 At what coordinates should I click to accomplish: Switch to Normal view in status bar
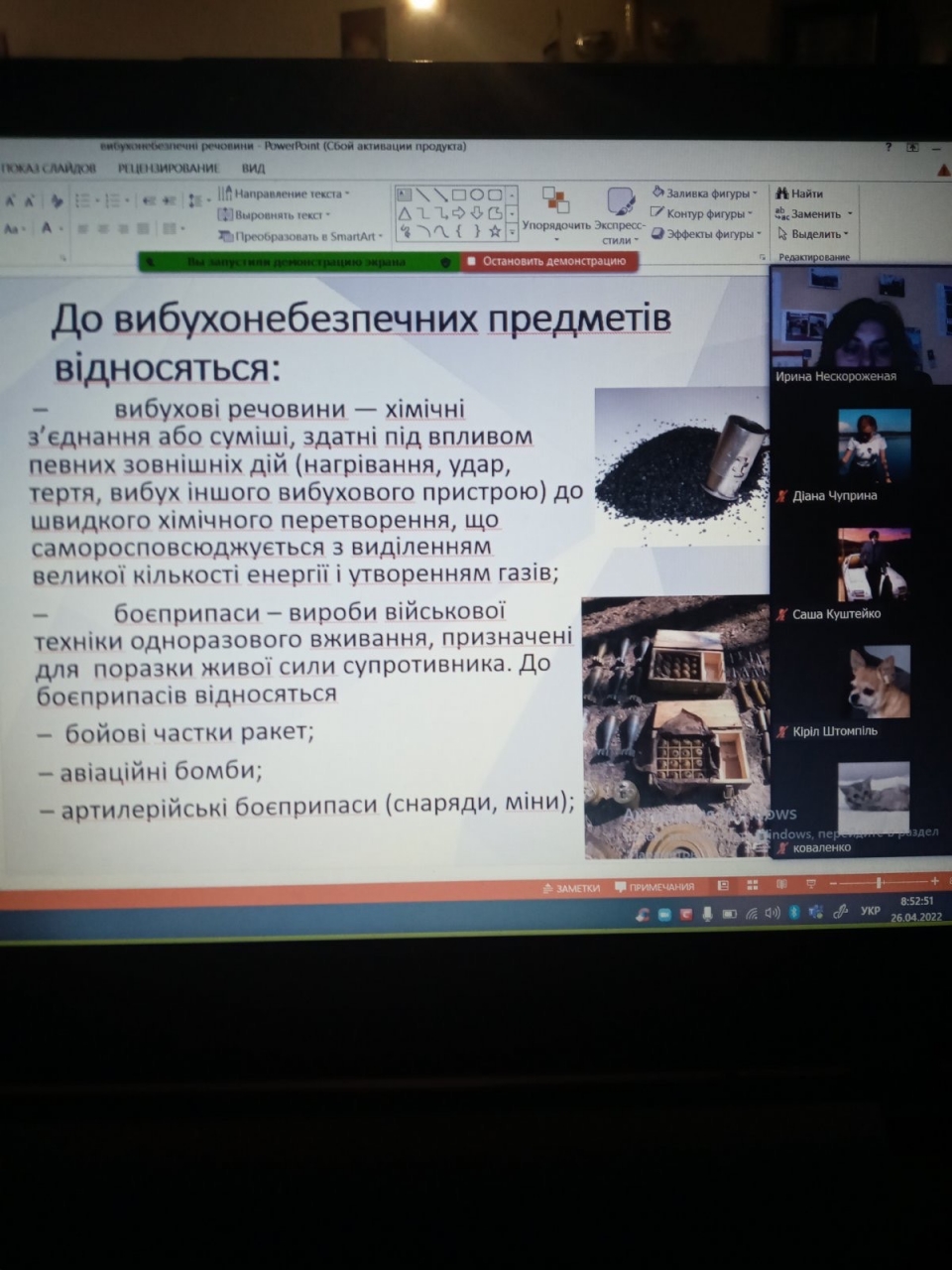tap(723, 885)
